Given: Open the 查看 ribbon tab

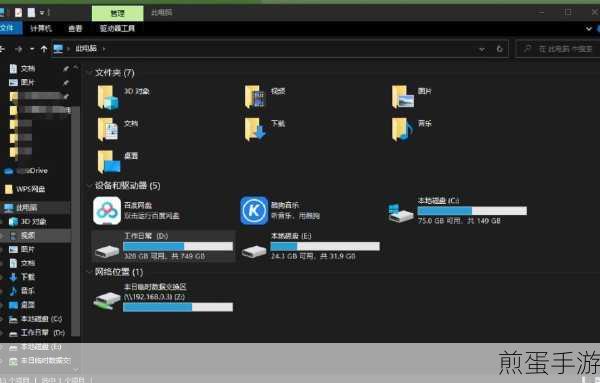Looking at the screenshot, I should [x=75, y=28].
